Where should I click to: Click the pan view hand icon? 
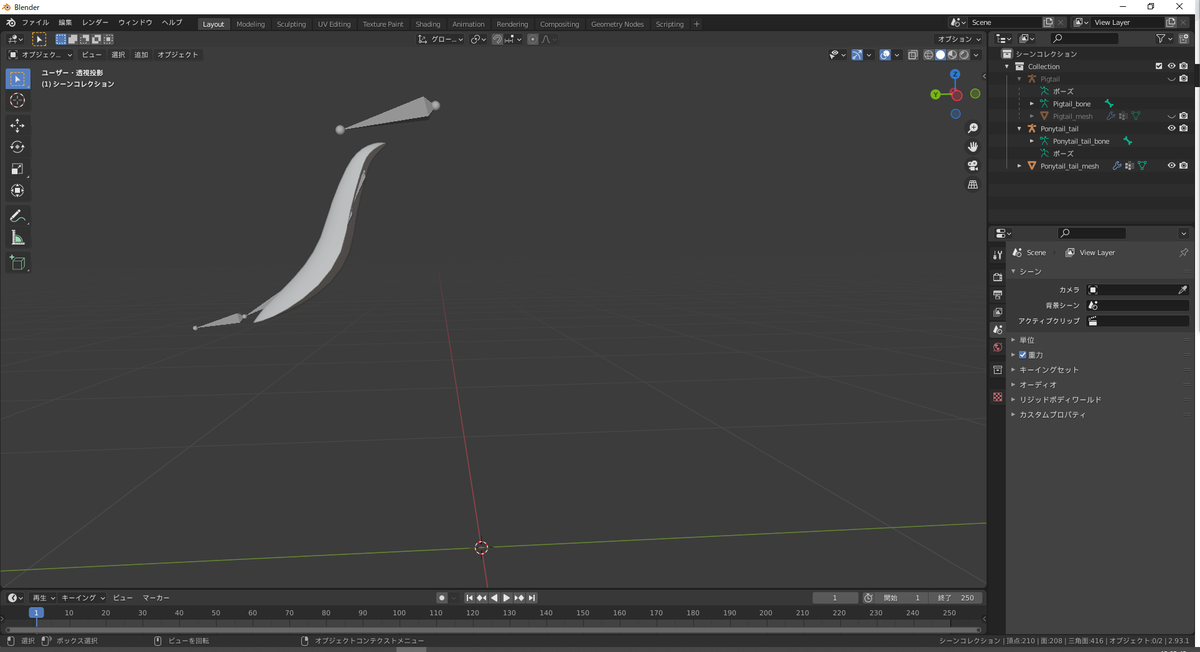[973, 147]
